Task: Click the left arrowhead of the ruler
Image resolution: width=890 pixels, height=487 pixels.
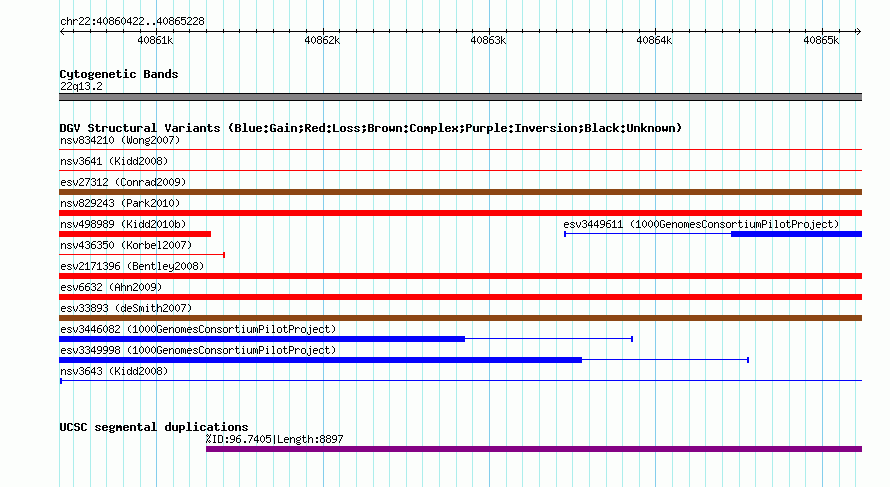Action: pos(62,31)
